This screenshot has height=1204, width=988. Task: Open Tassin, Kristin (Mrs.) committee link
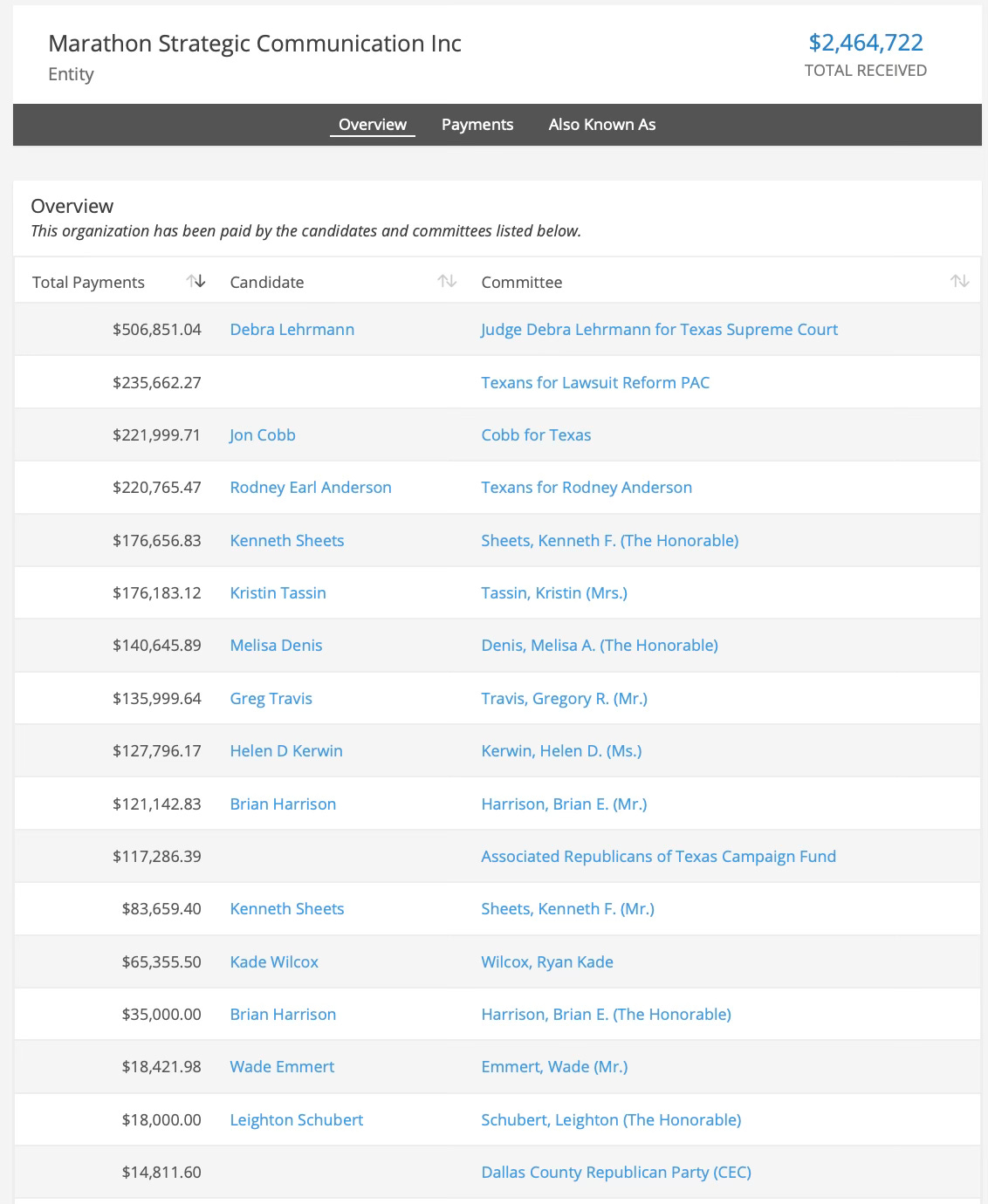click(x=554, y=592)
